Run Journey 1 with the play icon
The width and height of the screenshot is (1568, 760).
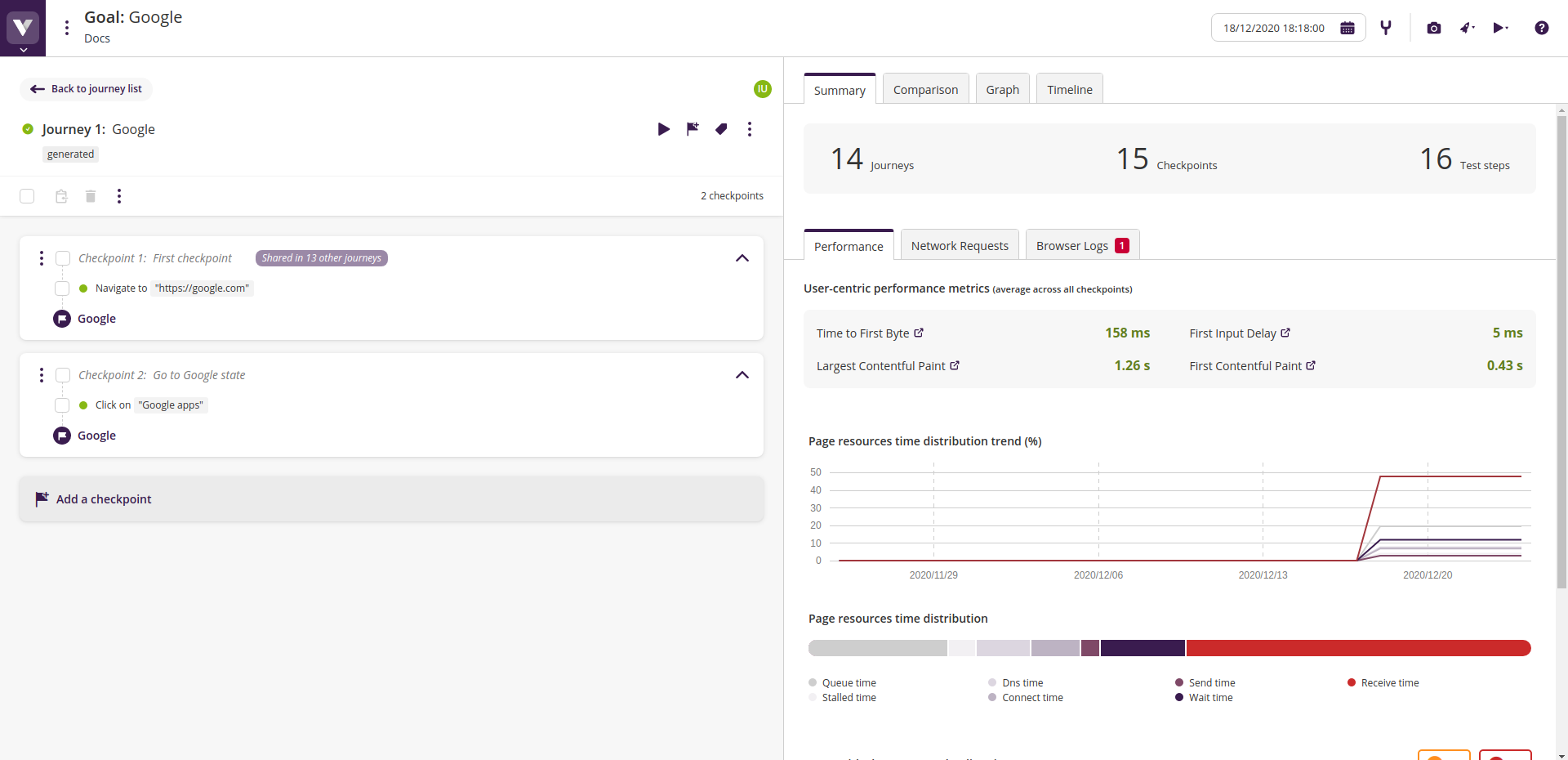663,129
